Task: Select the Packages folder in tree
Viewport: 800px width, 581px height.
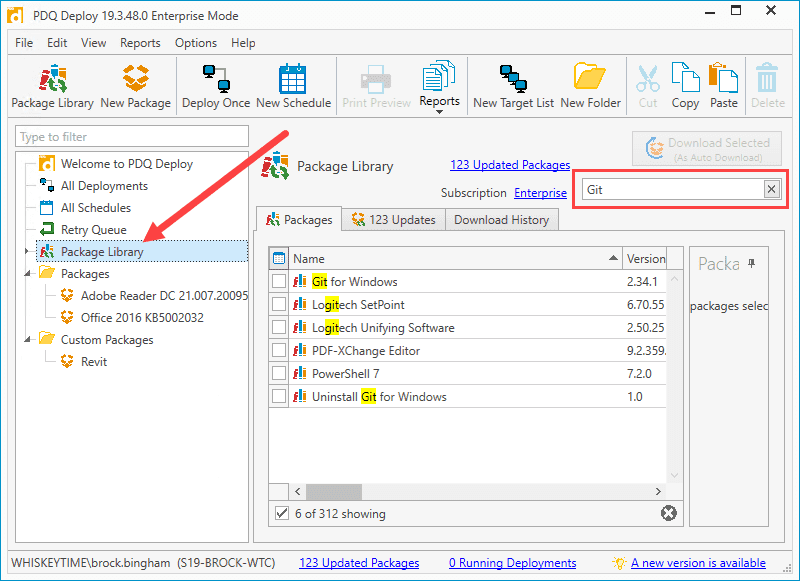Action: click(x=85, y=273)
